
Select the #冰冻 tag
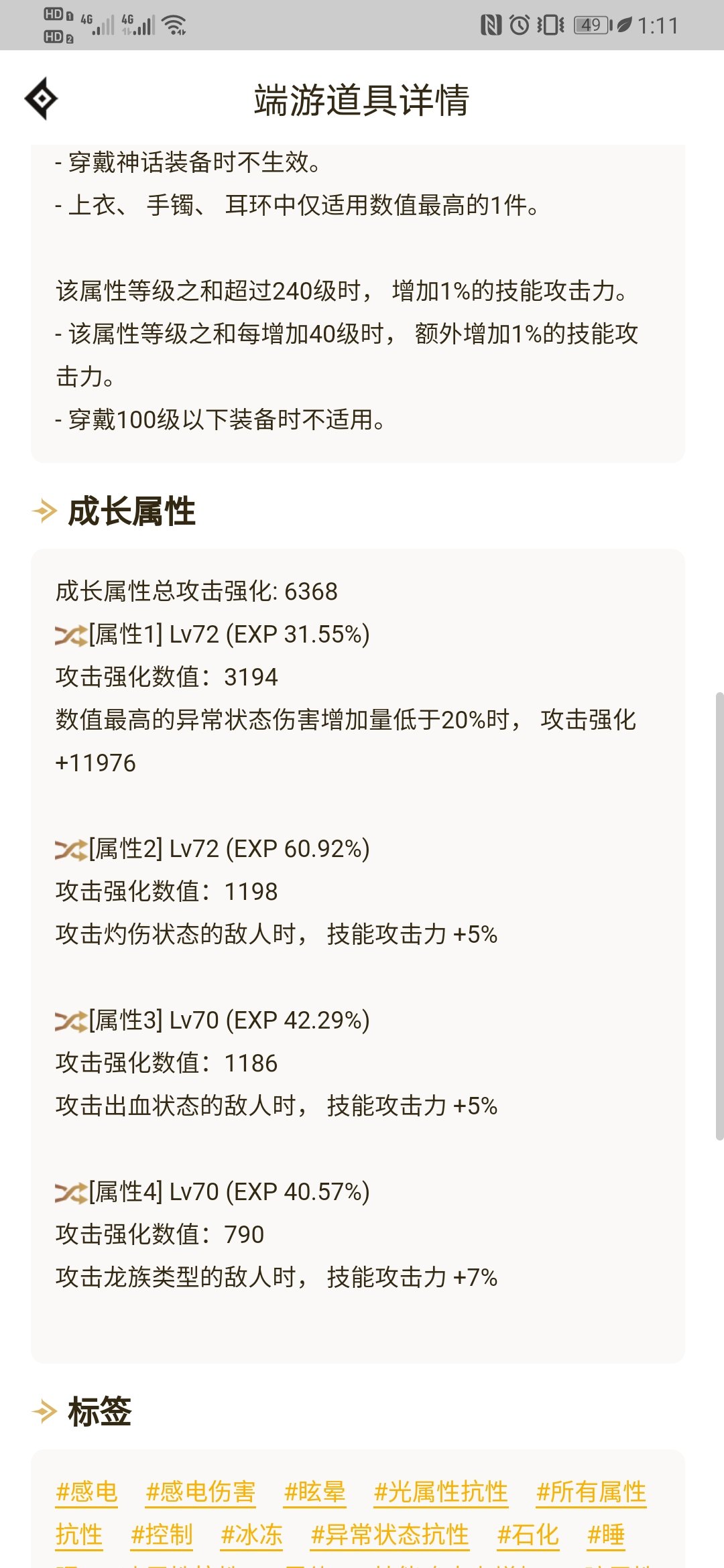click(x=251, y=1534)
